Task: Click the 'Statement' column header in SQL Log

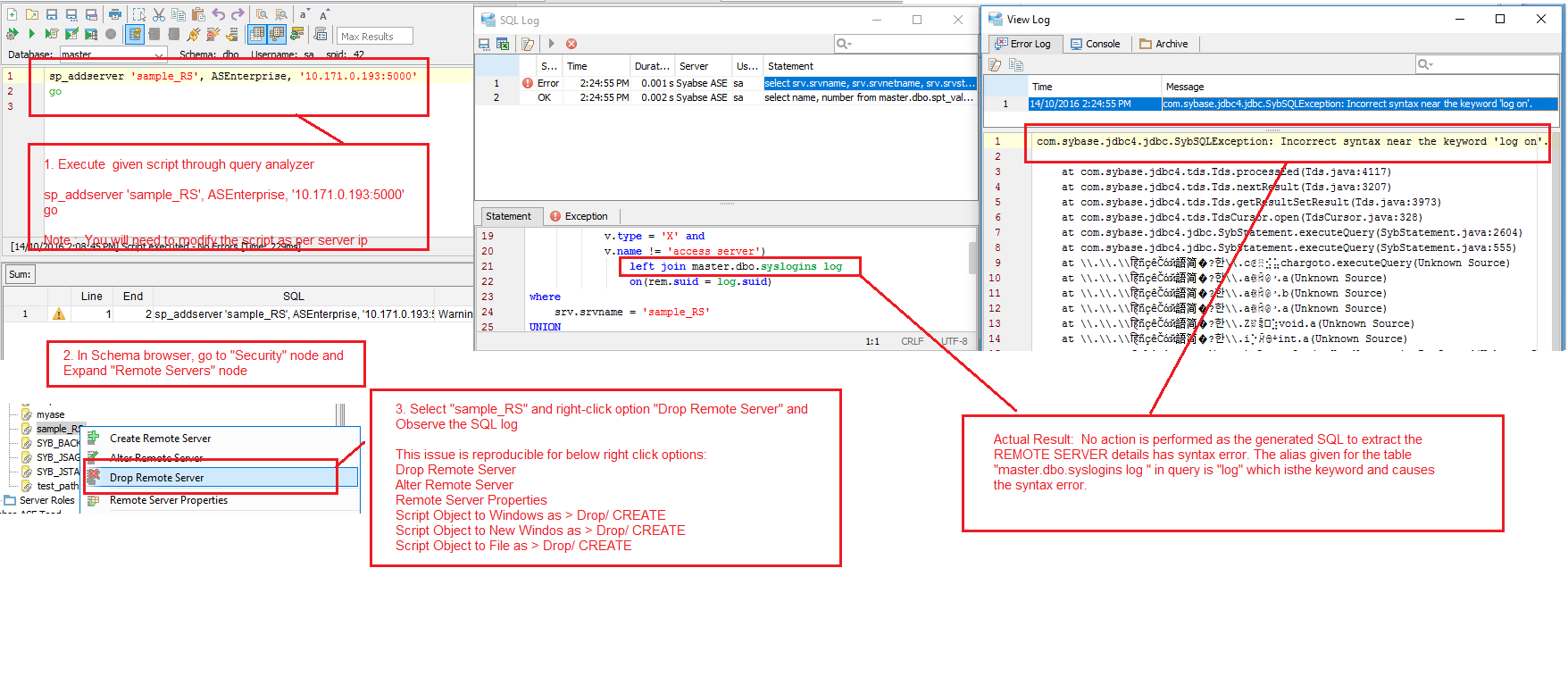Action: point(869,66)
